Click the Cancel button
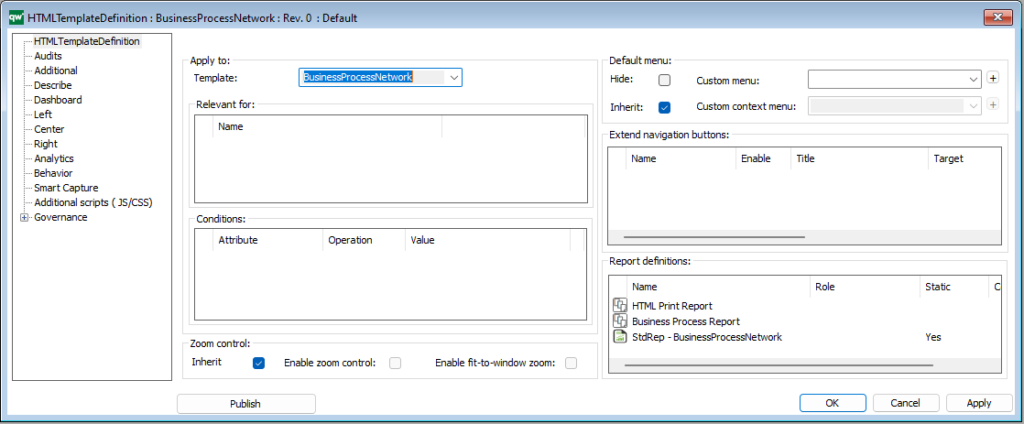The height and width of the screenshot is (424, 1024). point(910,403)
